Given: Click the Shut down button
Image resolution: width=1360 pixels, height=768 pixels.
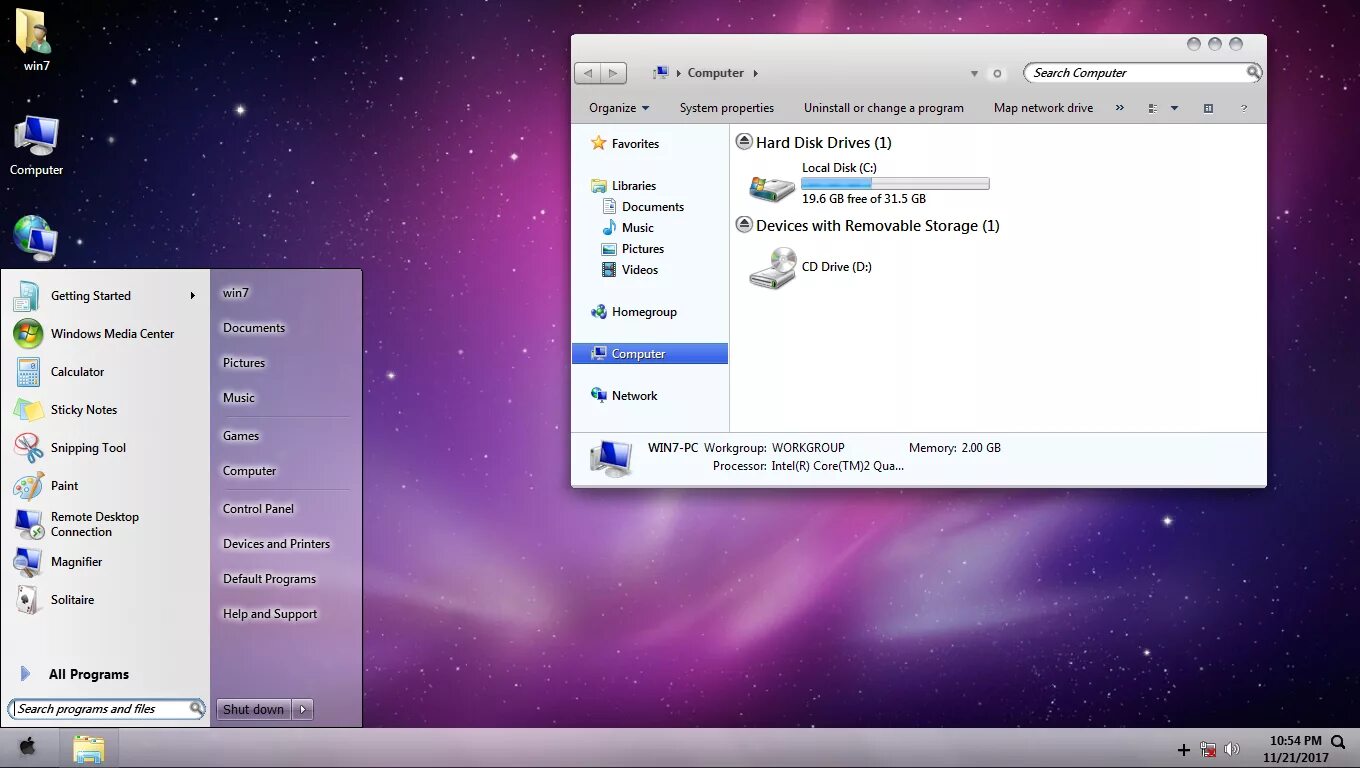Looking at the screenshot, I should [x=254, y=709].
